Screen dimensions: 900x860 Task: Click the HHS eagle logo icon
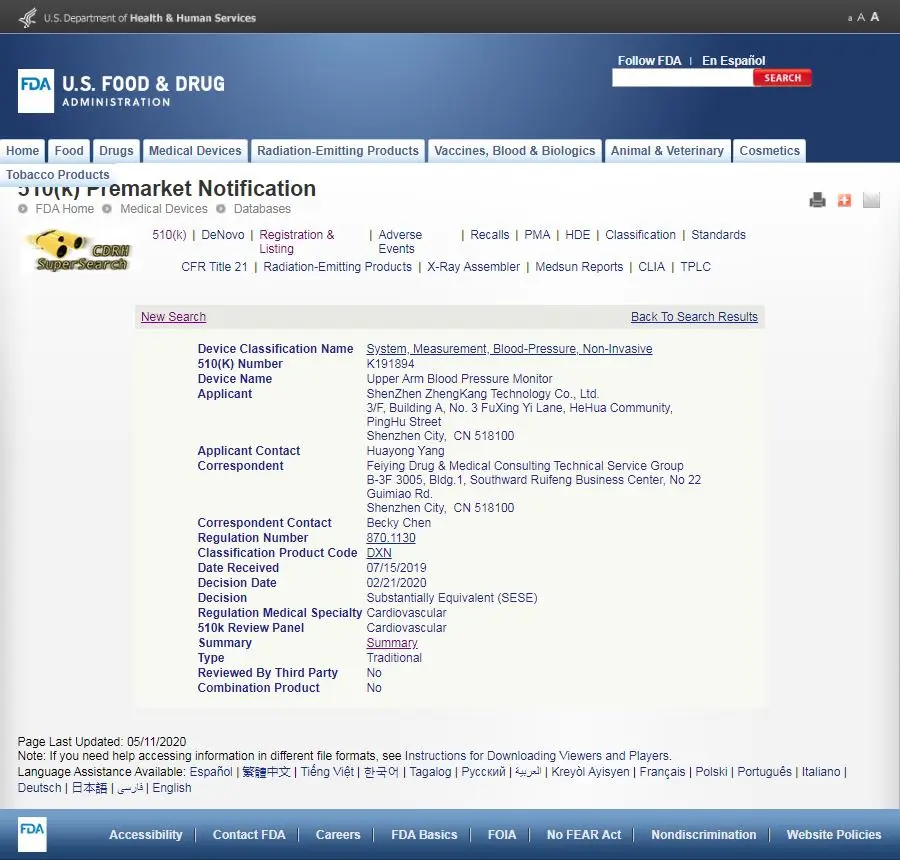coord(28,18)
